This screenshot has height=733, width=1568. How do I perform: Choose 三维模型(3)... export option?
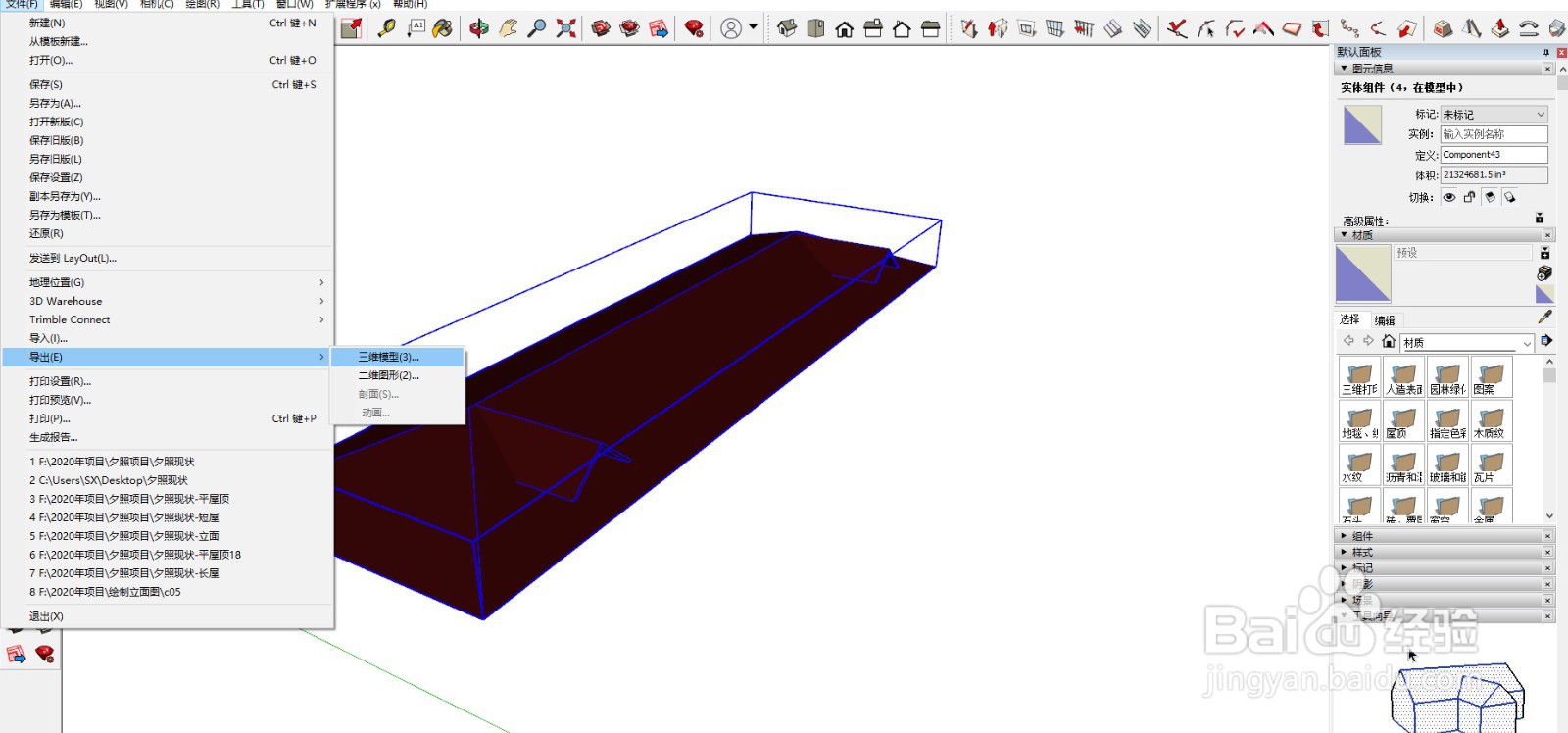tap(397, 357)
